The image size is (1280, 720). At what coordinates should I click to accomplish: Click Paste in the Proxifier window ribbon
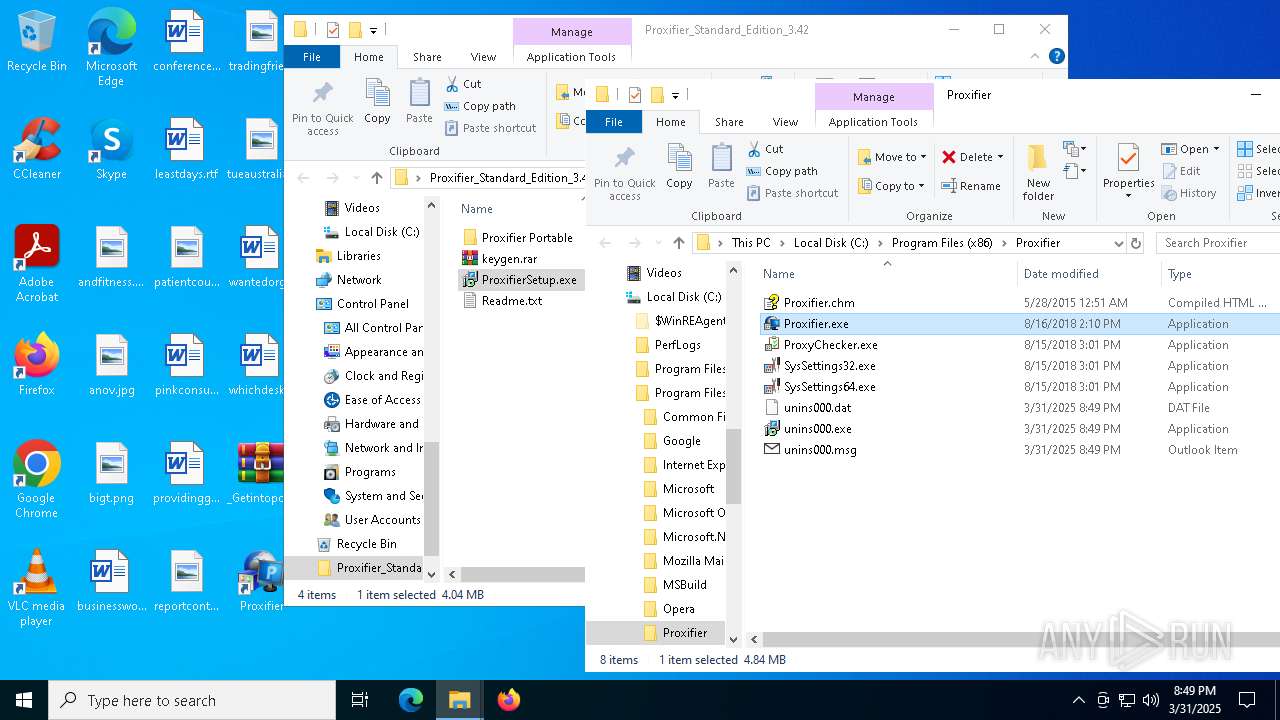click(x=721, y=165)
